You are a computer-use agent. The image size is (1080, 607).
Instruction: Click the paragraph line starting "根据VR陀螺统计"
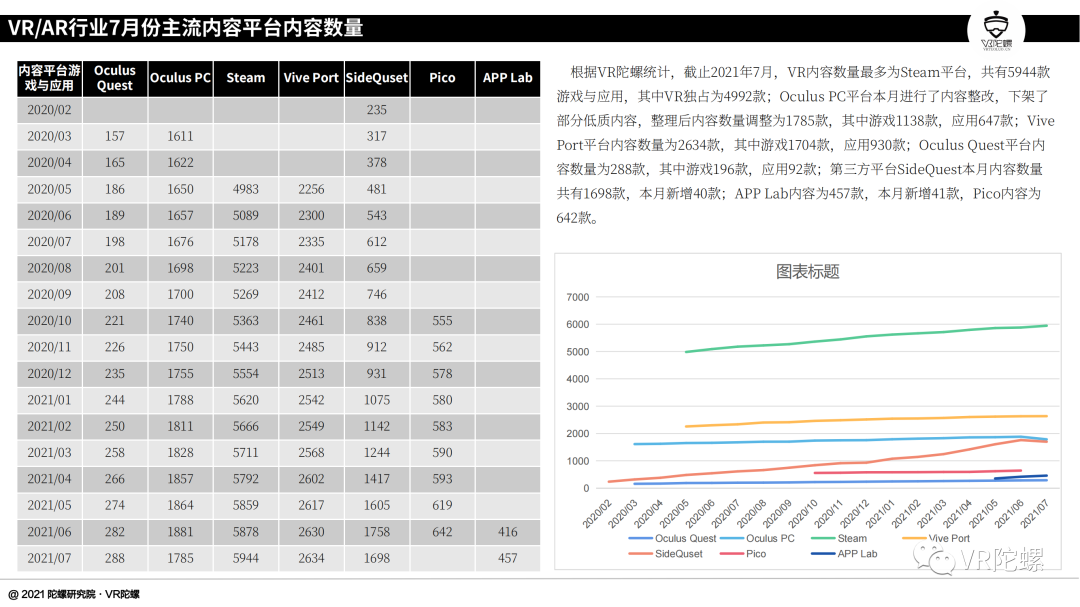pyautogui.click(x=810, y=72)
